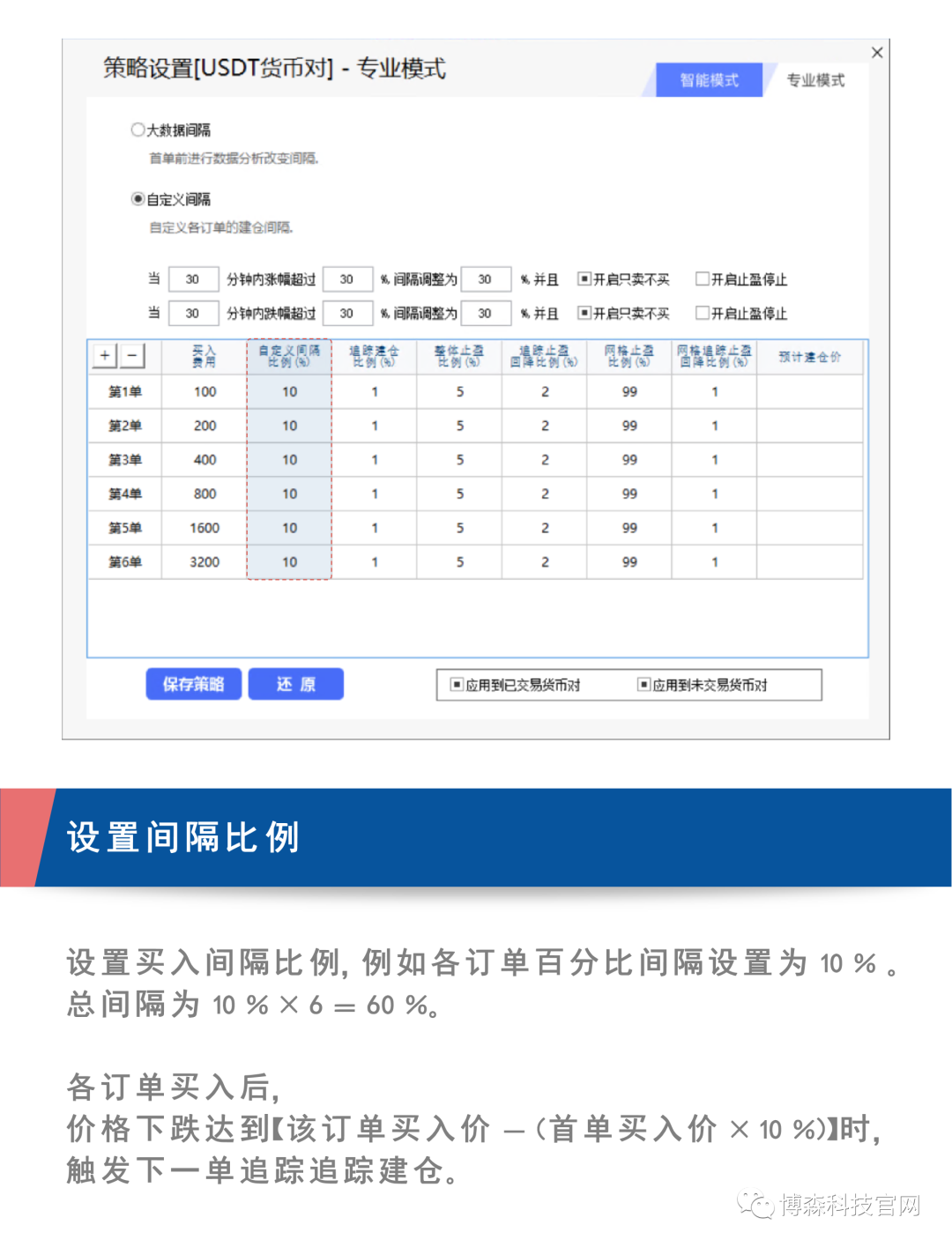Enable 开启止盈停止 in the rise row
This screenshot has height=1247, width=952.
click(x=703, y=279)
